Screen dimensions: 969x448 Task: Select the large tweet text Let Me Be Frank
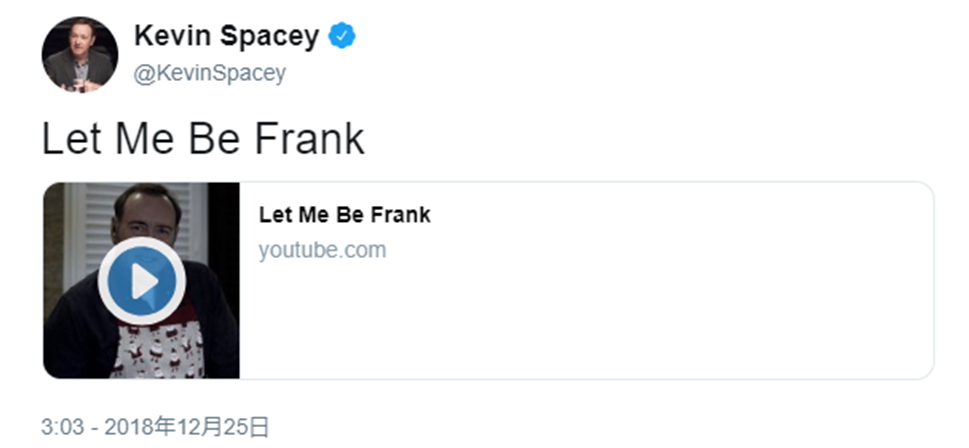click(x=203, y=139)
